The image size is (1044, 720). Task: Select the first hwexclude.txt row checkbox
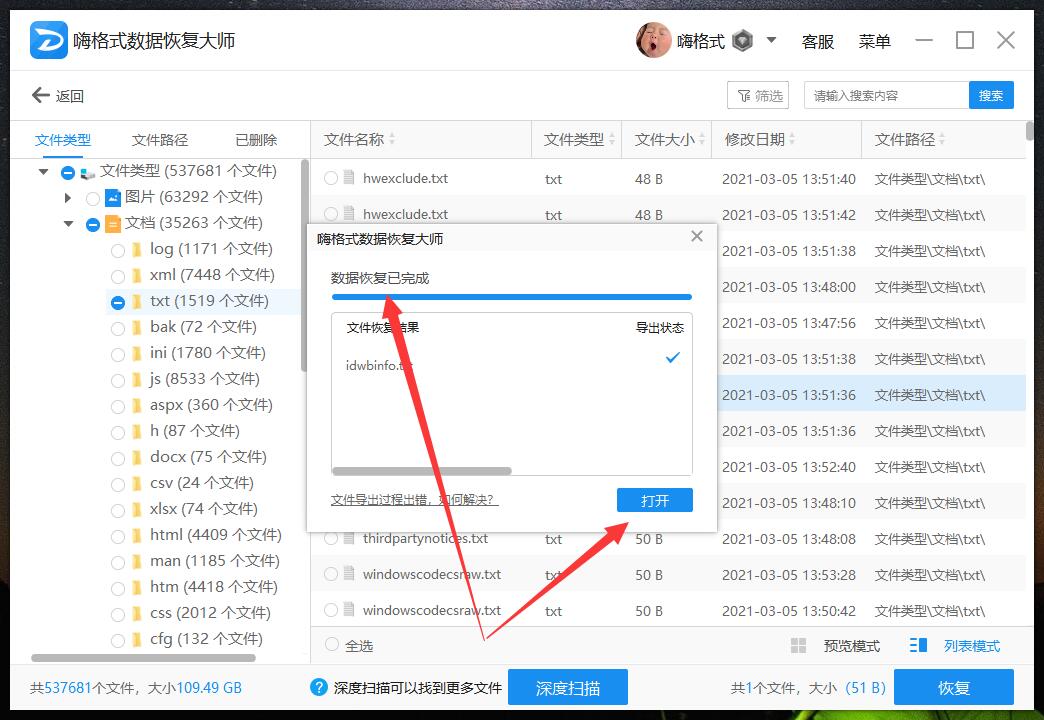pos(331,178)
